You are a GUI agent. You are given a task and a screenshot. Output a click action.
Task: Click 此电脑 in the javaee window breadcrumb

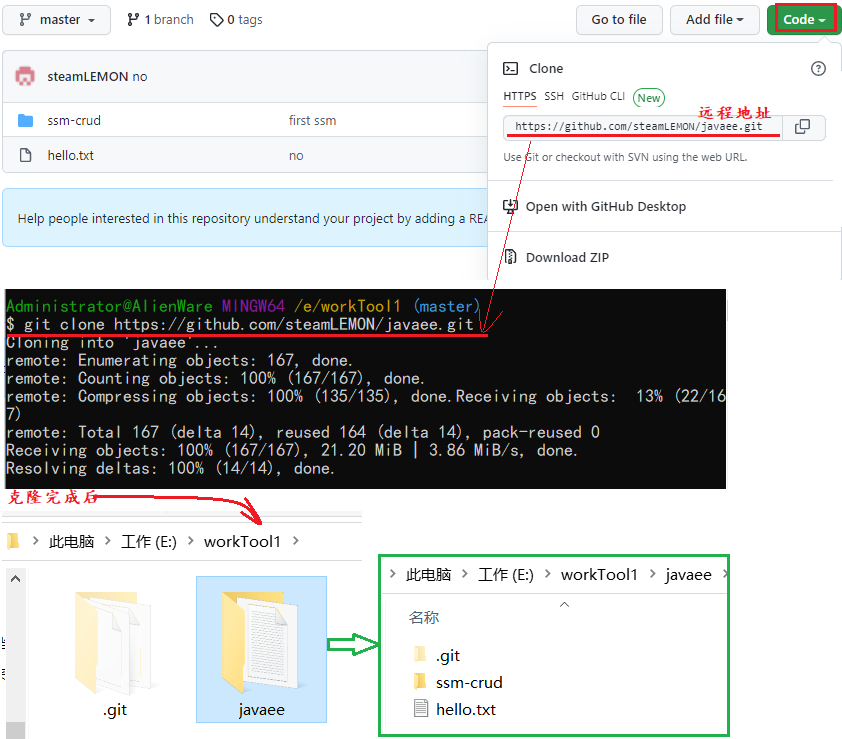pyautogui.click(x=428, y=575)
